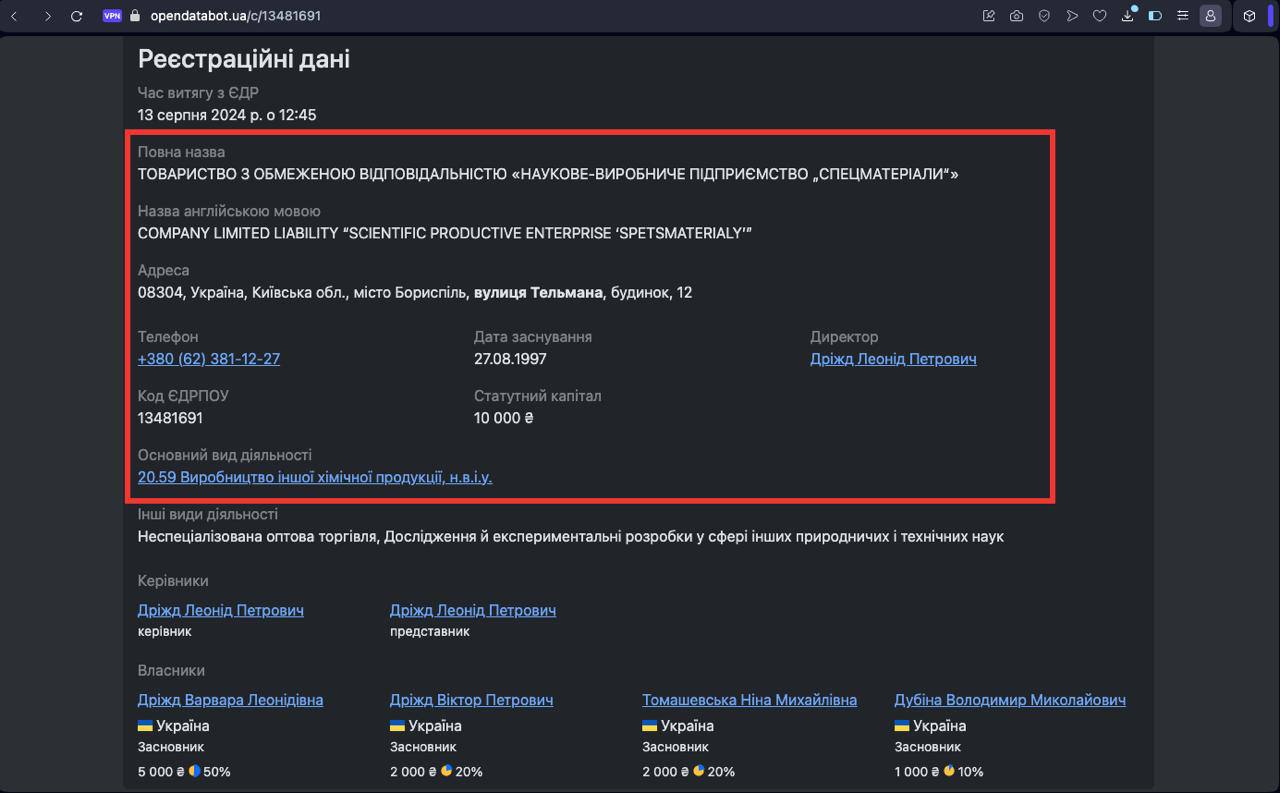Viewport: 1280px width, 793px height.
Task: Take a snapshot with the camera icon
Action: point(1016,16)
